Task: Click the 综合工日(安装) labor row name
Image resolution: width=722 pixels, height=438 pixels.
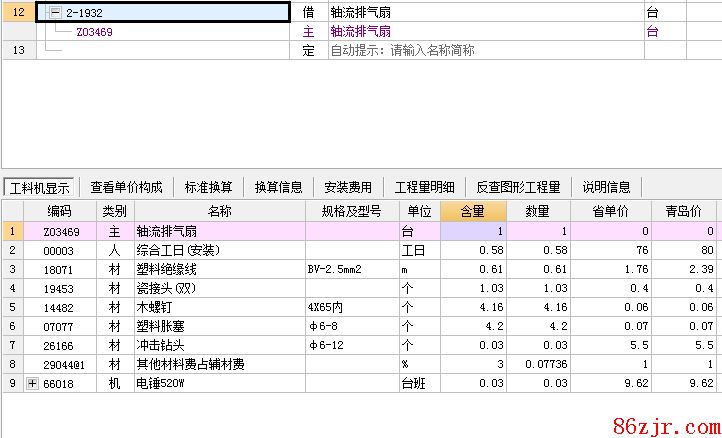Action: tap(178, 250)
